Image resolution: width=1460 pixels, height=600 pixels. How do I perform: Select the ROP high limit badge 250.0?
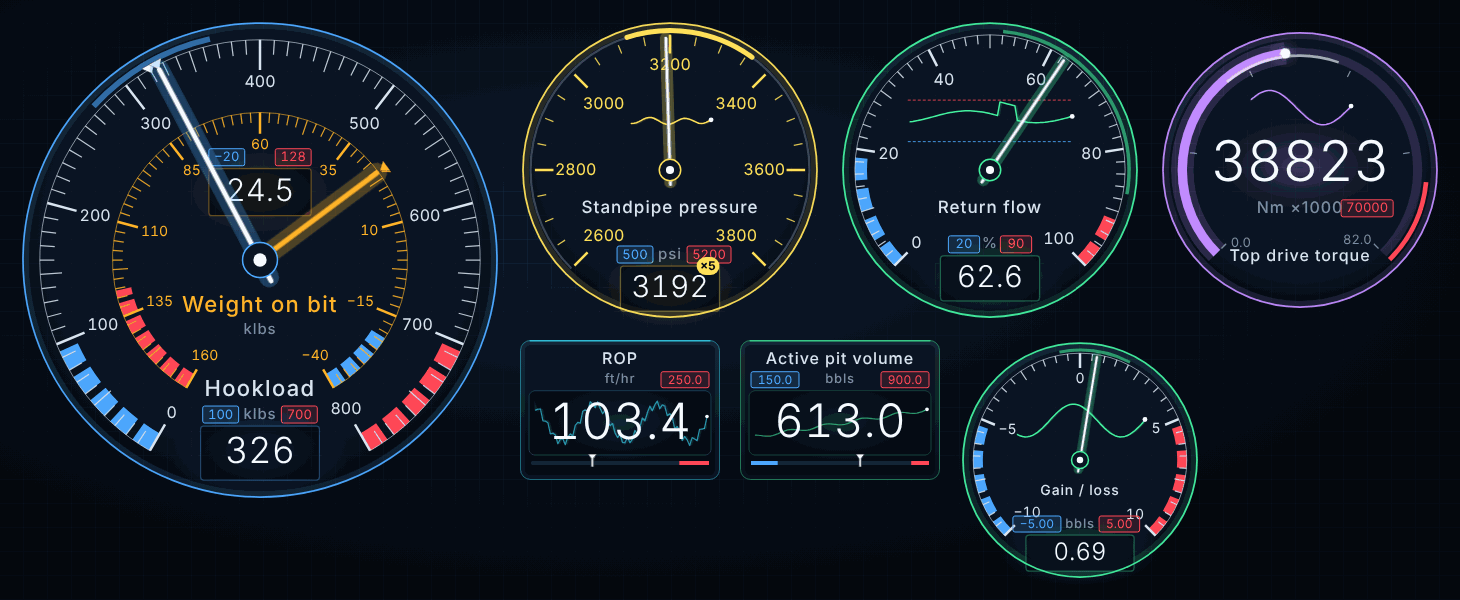[685, 380]
